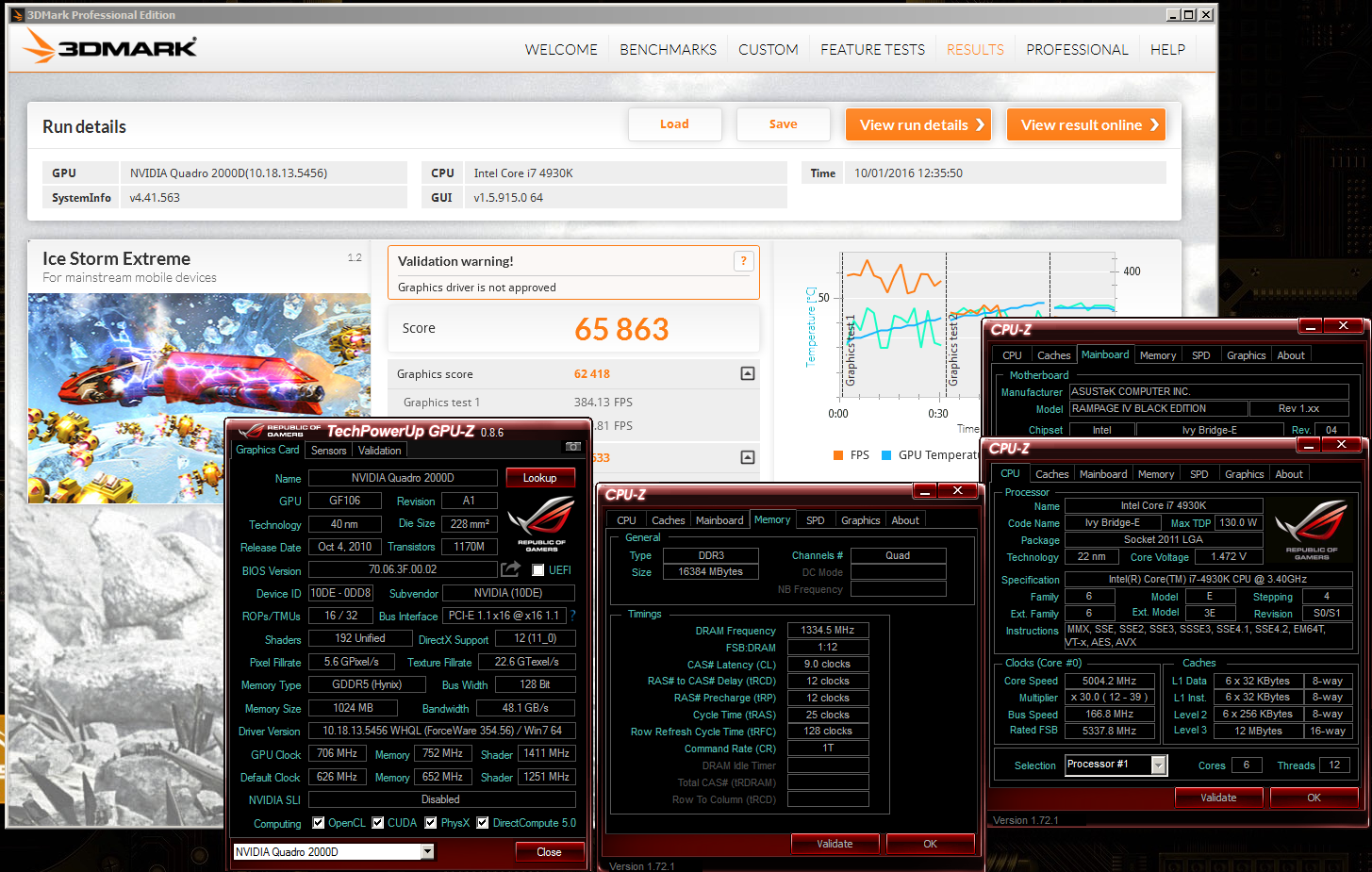Image resolution: width=1372 pixels, height=872 pixels.
Task: Open the NVIDIA Quadro 2000D GPU selector dropdown
Action: [427, 851]
